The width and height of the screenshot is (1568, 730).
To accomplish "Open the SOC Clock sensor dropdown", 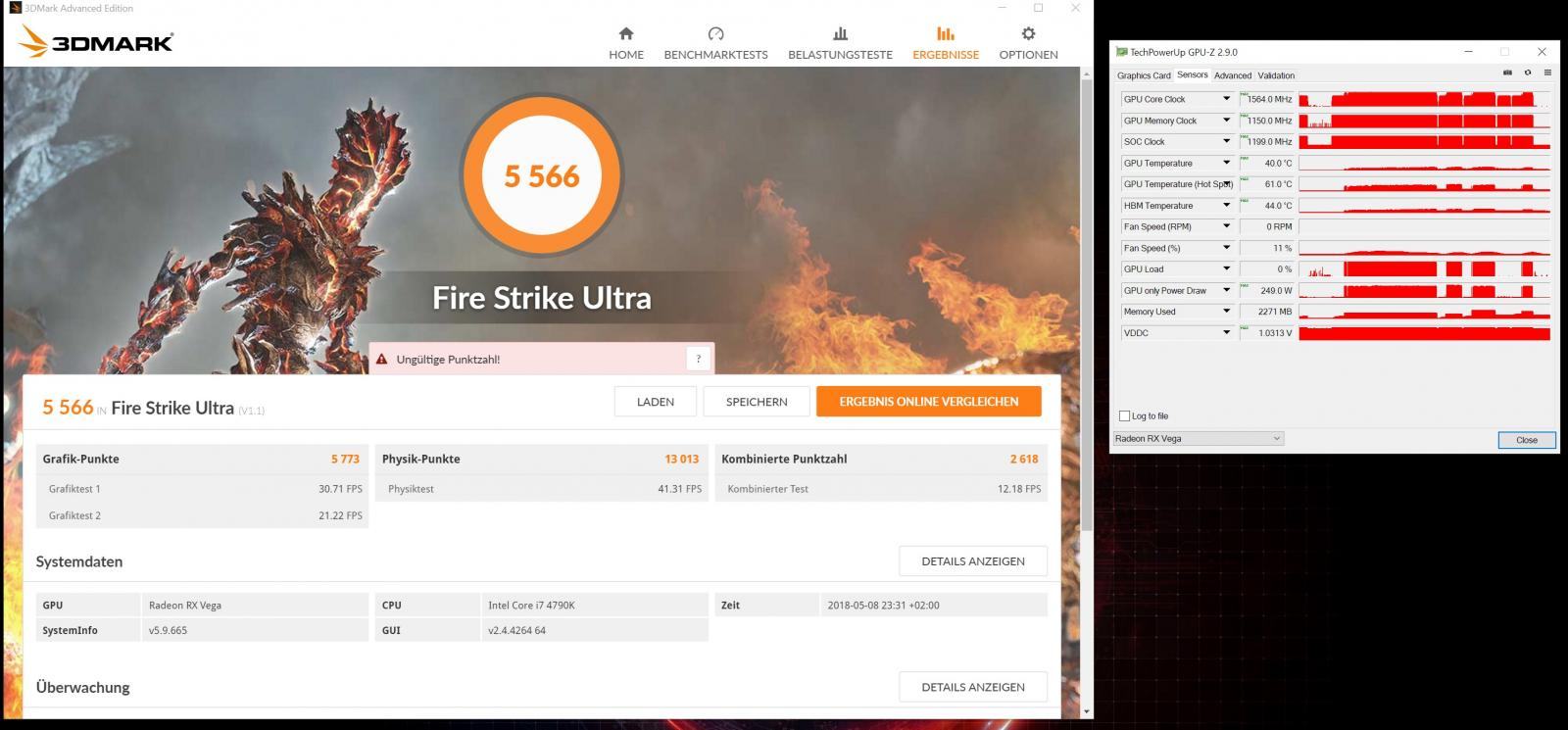I will (1225, 142).
